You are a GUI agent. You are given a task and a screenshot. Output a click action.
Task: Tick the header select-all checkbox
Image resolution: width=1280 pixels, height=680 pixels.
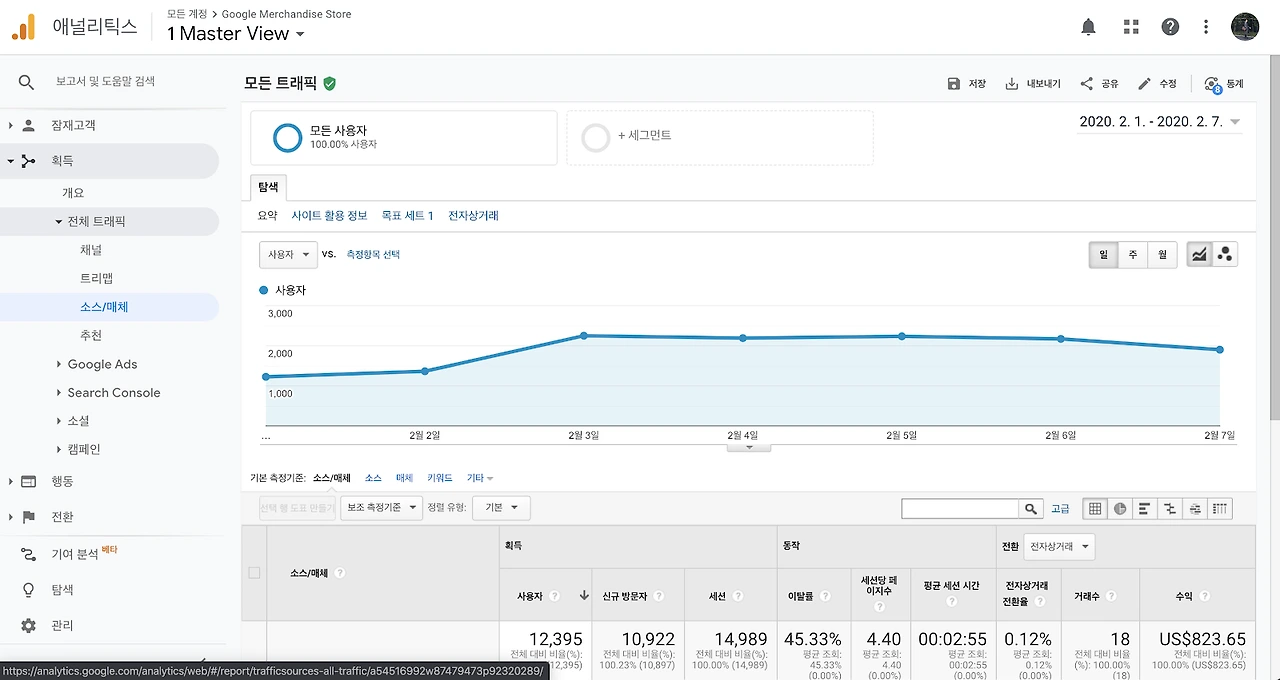pyautogui.click(x=254, y=573)
